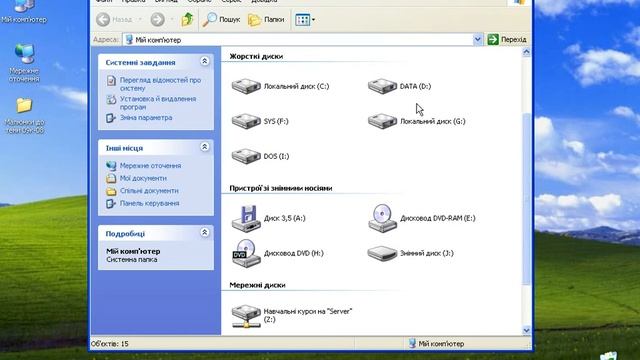640x360 pixels.
Task: Open Зміна параметра link
Action: coord(146,118)
